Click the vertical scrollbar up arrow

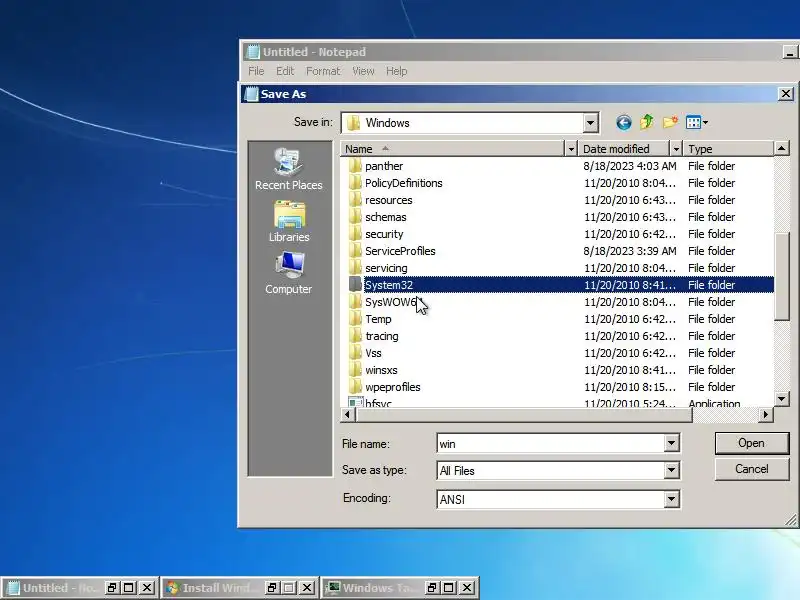(782, 148)
